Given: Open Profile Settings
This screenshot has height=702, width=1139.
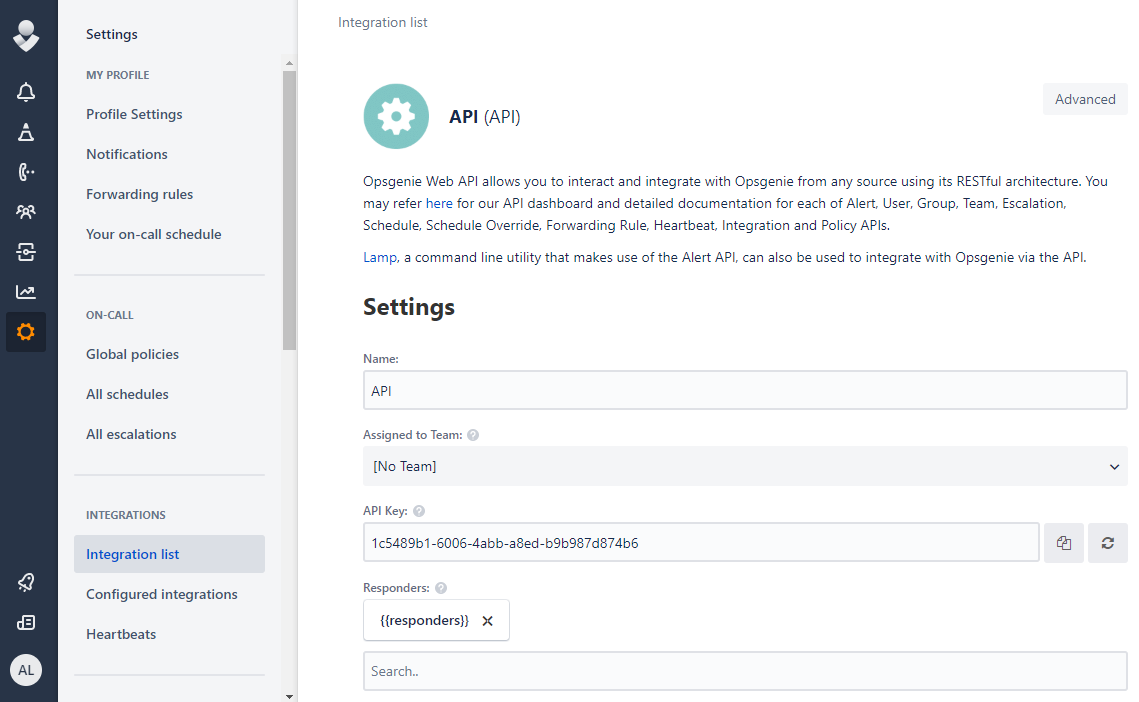Looking at the screenshot, I should (134, 114).
